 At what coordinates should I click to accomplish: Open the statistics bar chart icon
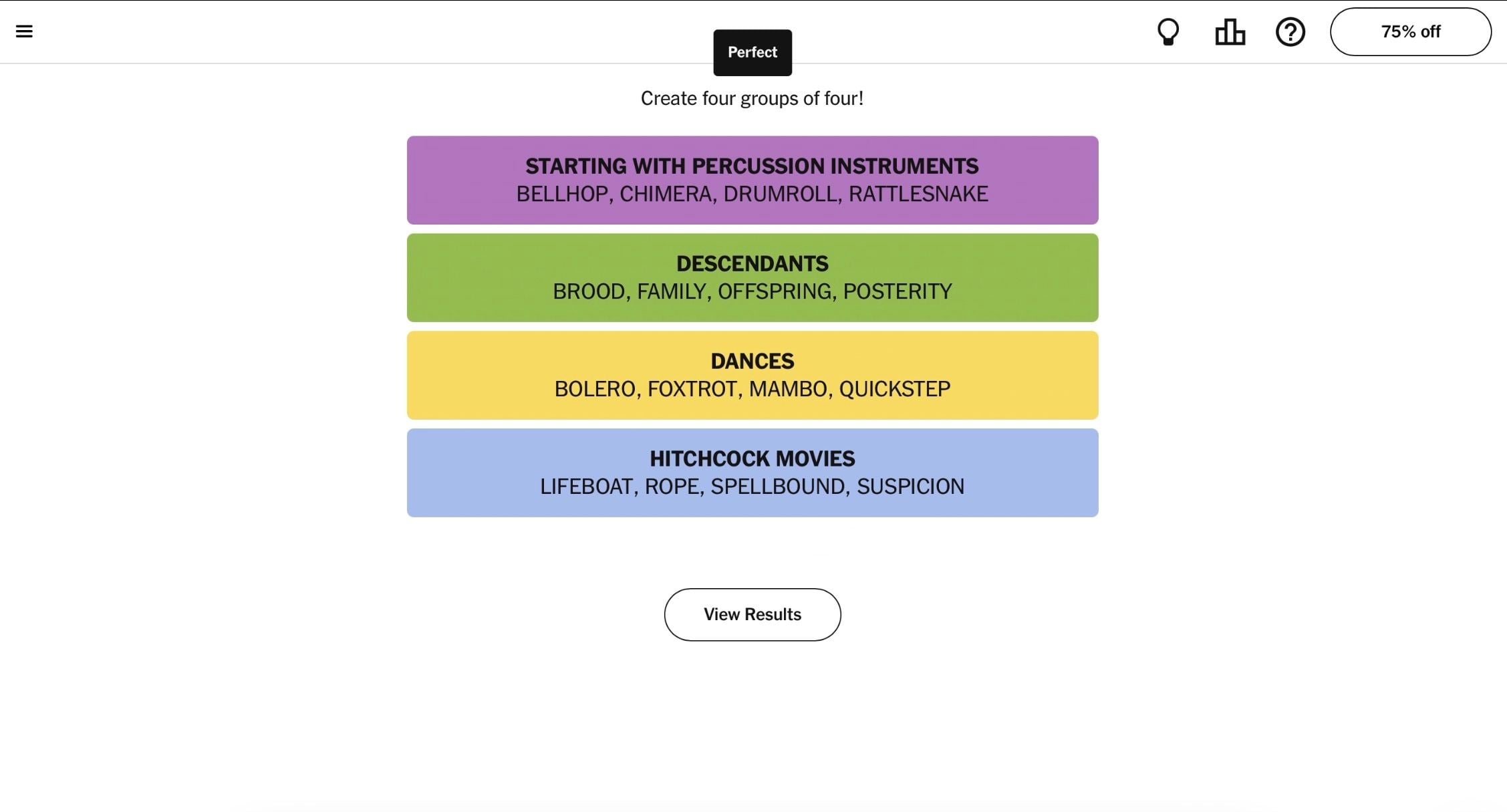point(1230,31)
